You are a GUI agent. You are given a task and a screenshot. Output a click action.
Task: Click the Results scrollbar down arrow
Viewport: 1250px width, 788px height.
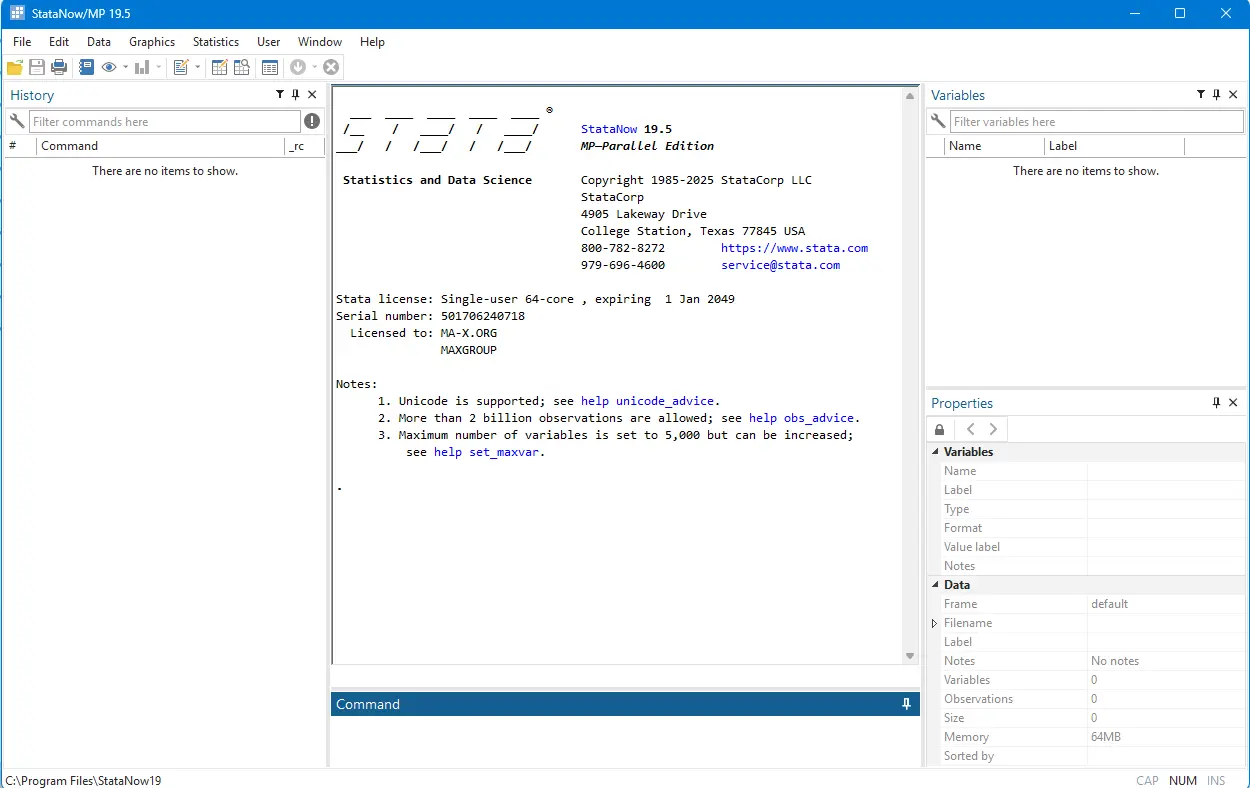(910, 656)
